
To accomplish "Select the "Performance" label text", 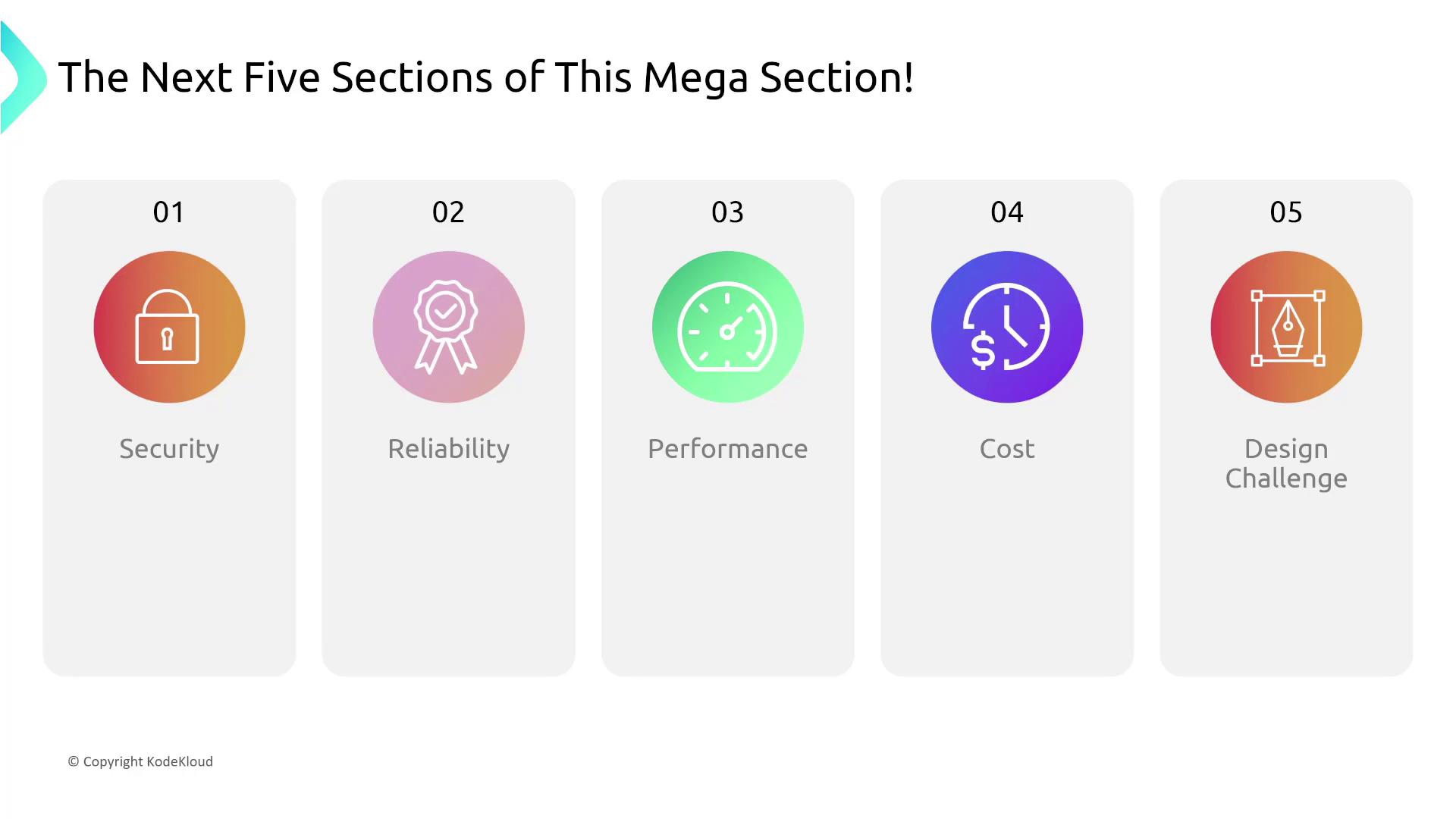I will pyautogui.click(x=727, y=448).
